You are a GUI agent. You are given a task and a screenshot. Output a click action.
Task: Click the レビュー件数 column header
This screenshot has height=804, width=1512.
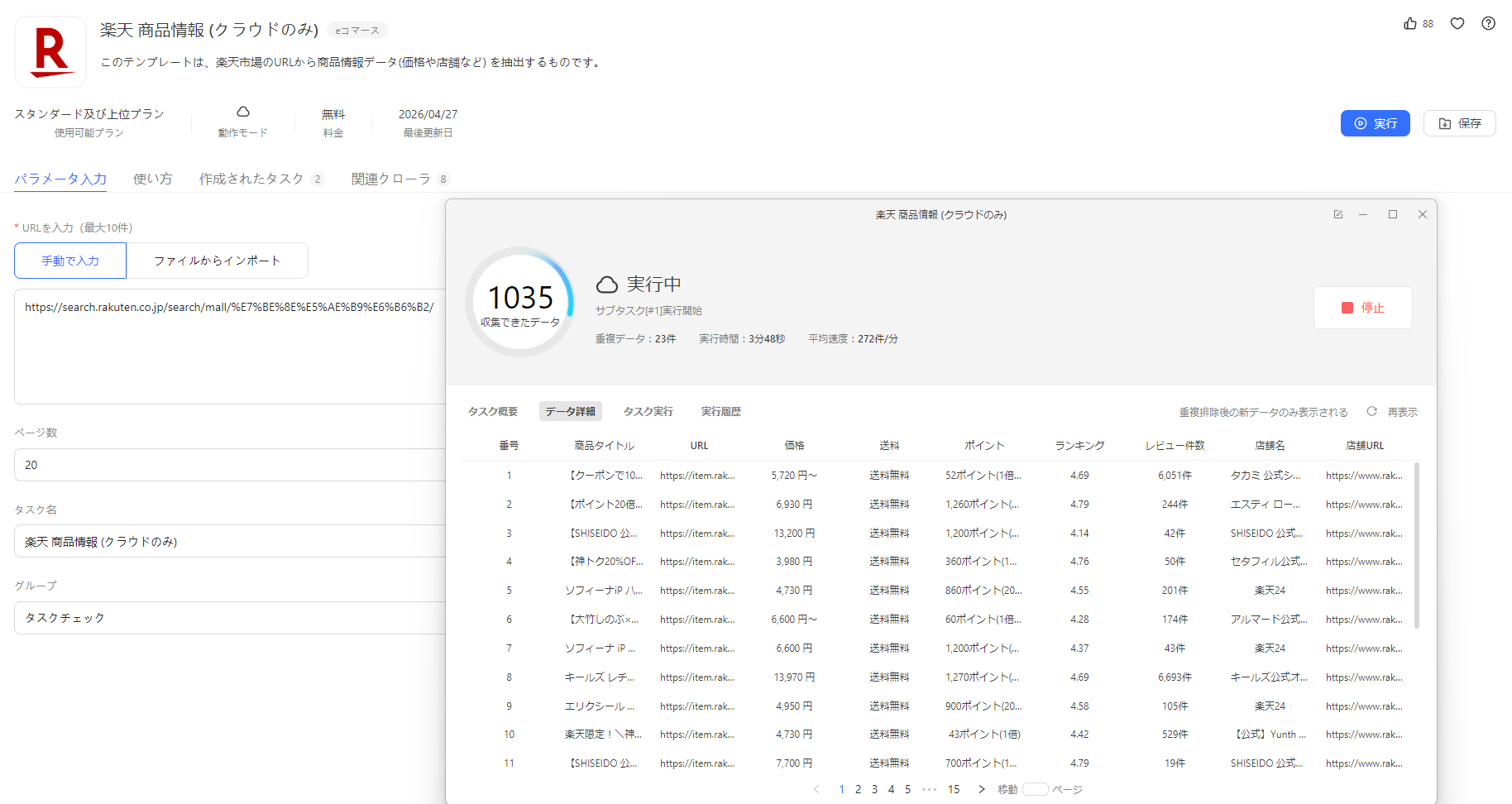tap(1175, 445)
